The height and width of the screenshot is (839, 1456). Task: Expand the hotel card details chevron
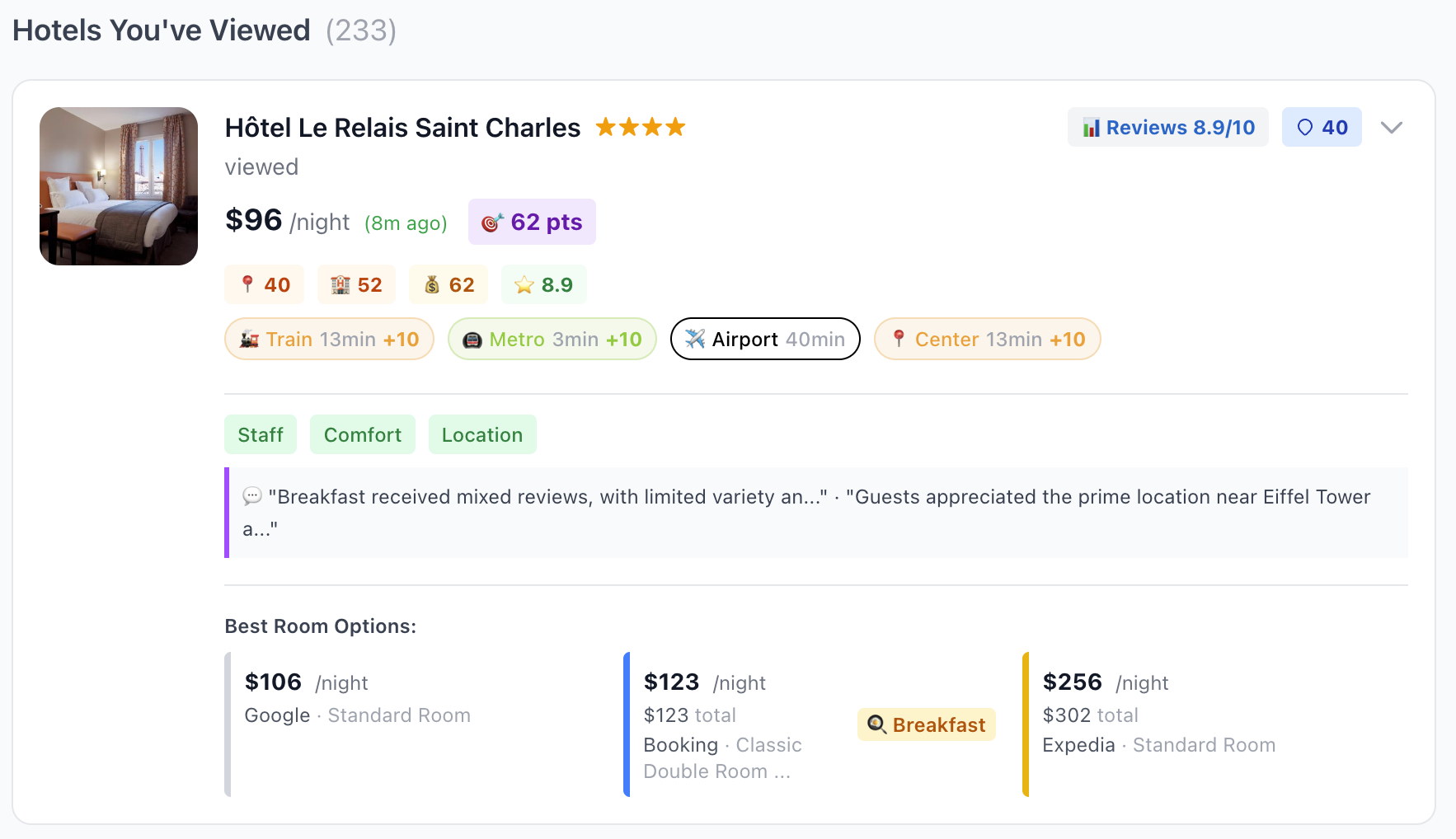pyautogui.click(x=1392, y=127)
